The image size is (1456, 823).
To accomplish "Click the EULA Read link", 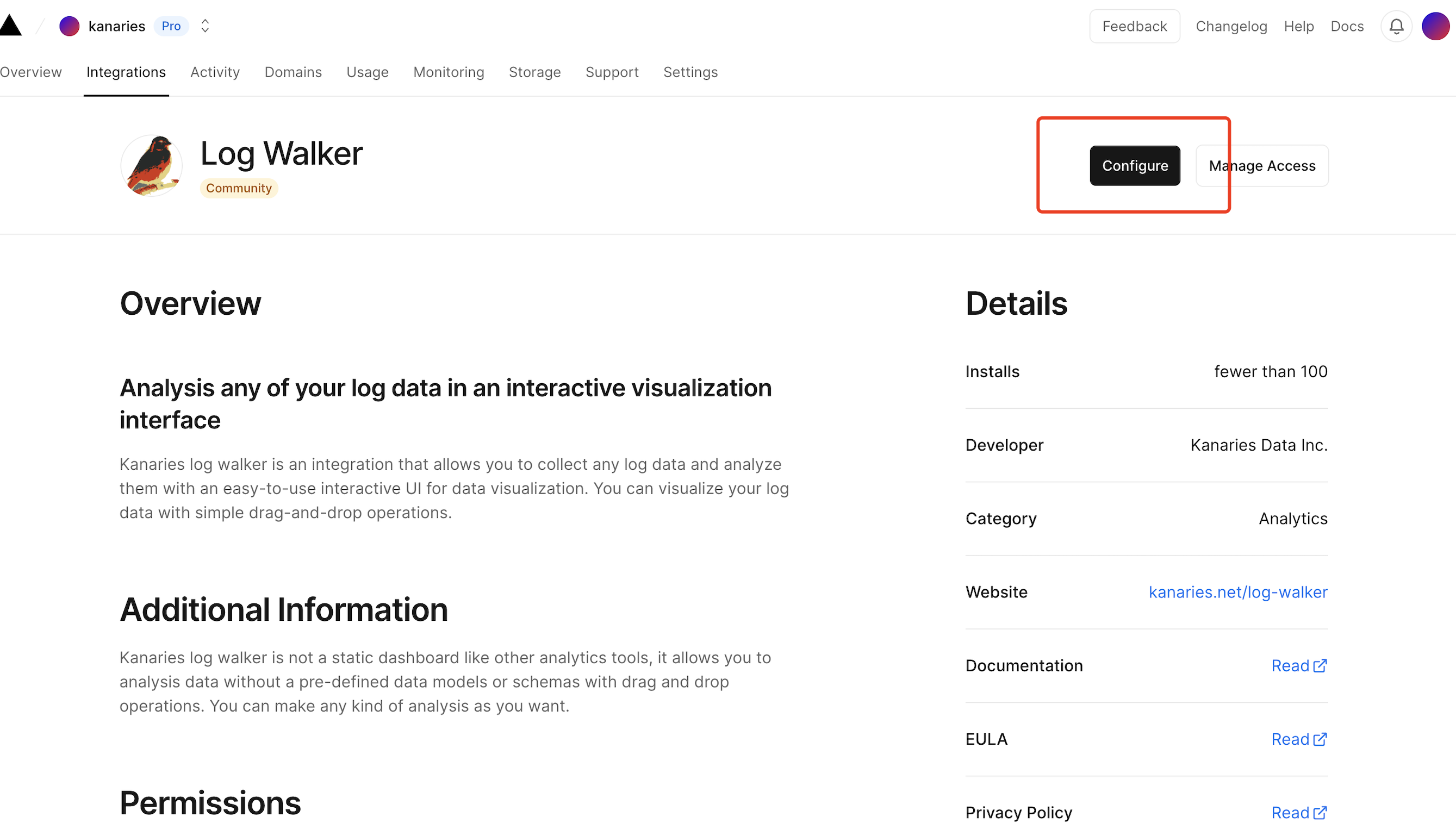I will pos(1299,739).
